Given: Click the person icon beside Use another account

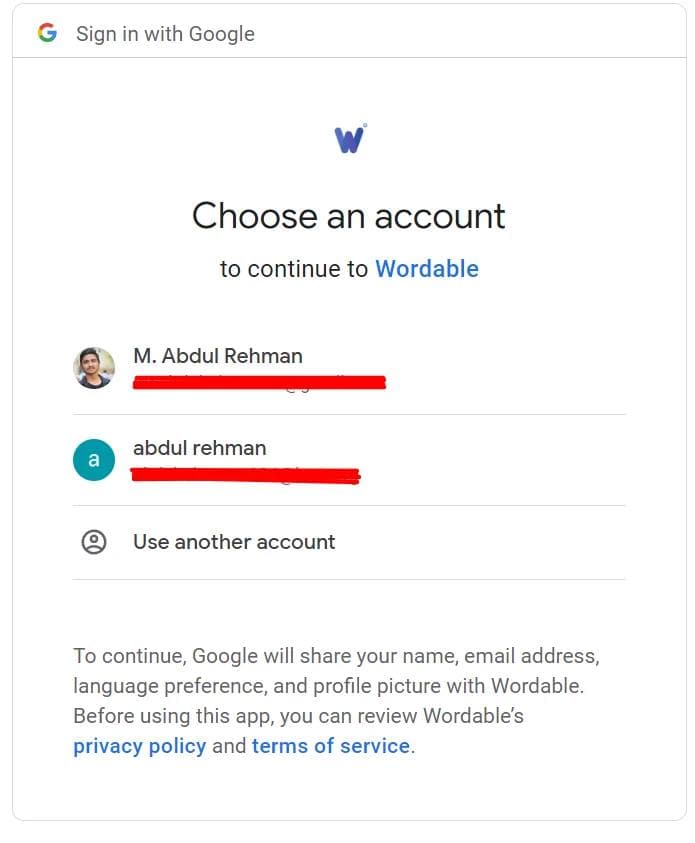Looking at the screenshot, I should point(94,542).
